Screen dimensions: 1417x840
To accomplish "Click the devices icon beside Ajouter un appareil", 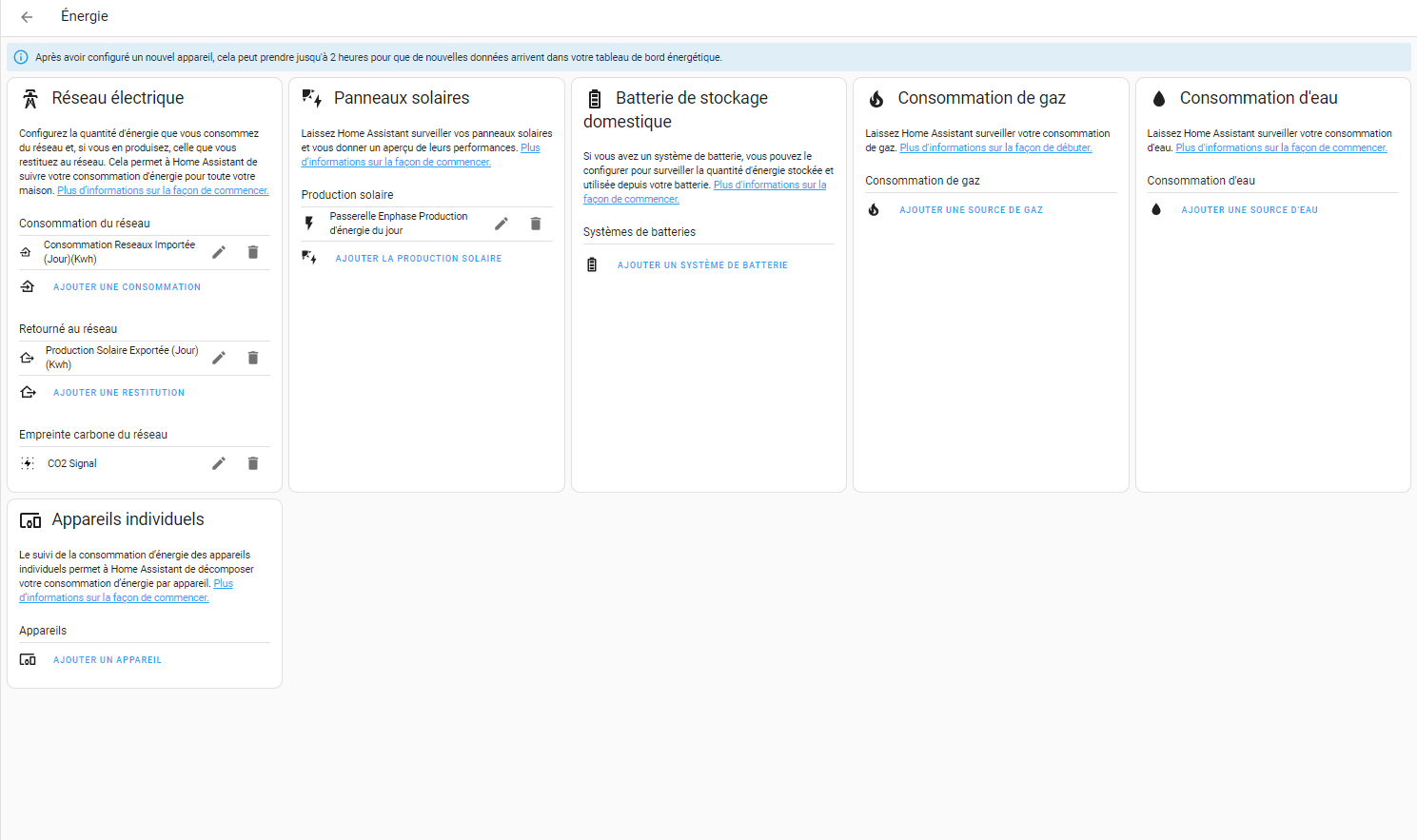I will pyautogui.click(x=28, y=659).
